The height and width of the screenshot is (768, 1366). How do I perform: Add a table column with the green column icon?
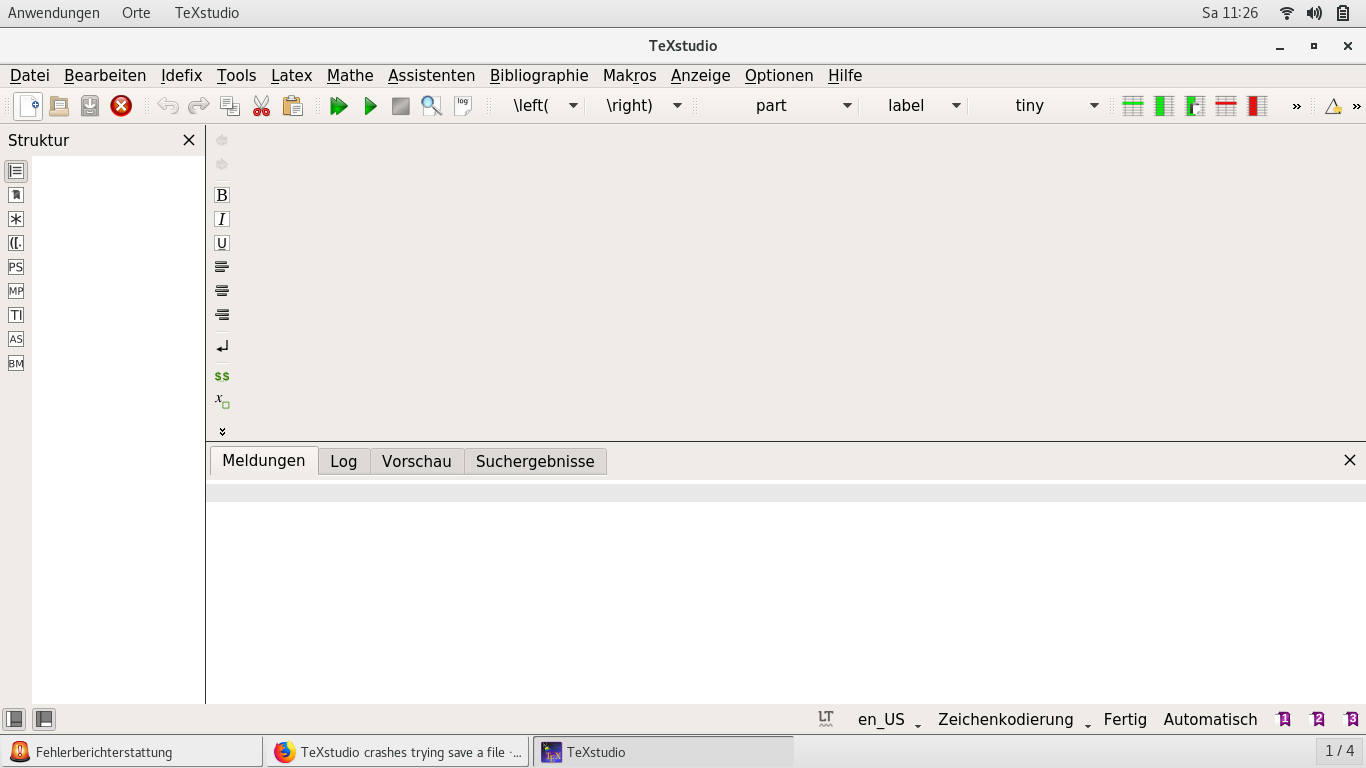[x=1164, y=105]
